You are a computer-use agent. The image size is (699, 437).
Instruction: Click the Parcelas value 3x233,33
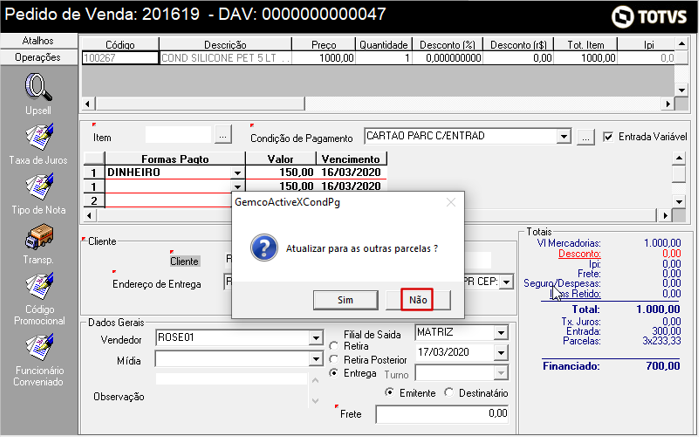(x=662, y=341)
